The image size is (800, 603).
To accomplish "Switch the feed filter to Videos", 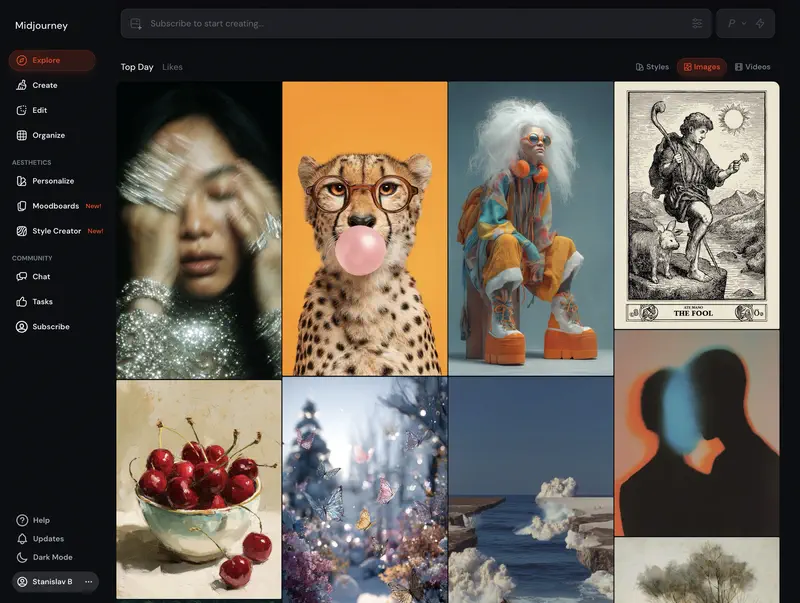I will [753, 67].
